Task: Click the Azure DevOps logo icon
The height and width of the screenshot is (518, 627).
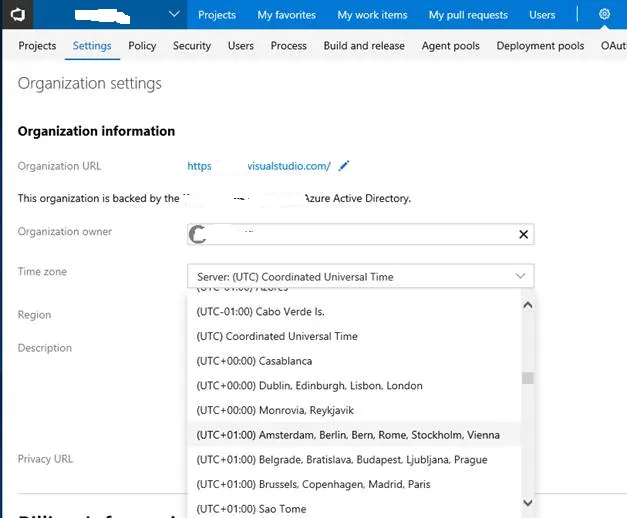Action: click(x=19, y=14)
